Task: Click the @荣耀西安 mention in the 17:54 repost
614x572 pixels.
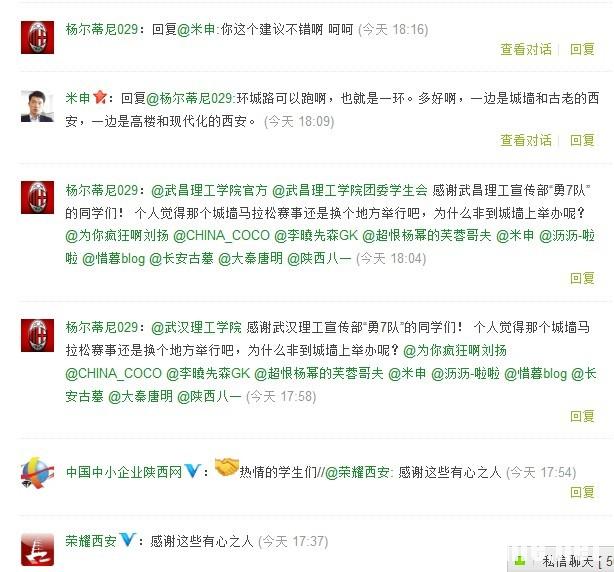Action: [358, 473]
